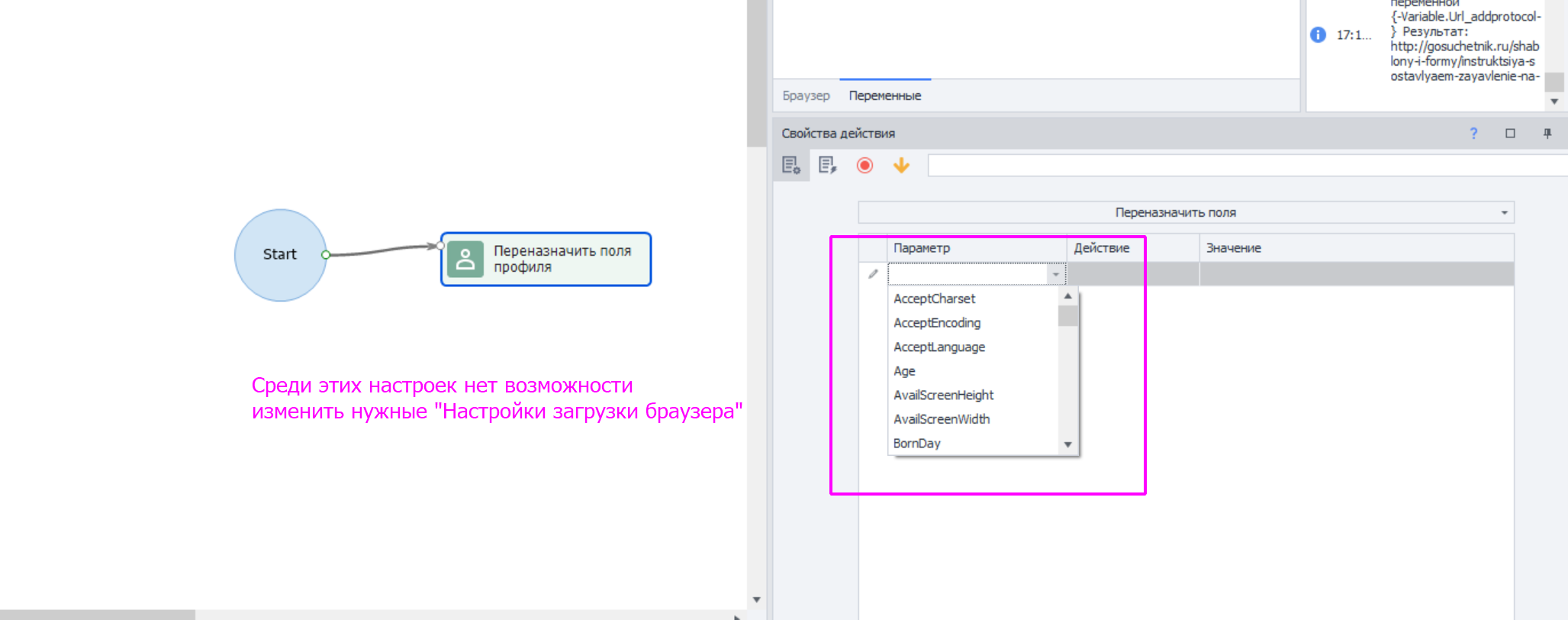1568x620 pixels.
Task: Click the Значение column header
Action: point(1357,248)
